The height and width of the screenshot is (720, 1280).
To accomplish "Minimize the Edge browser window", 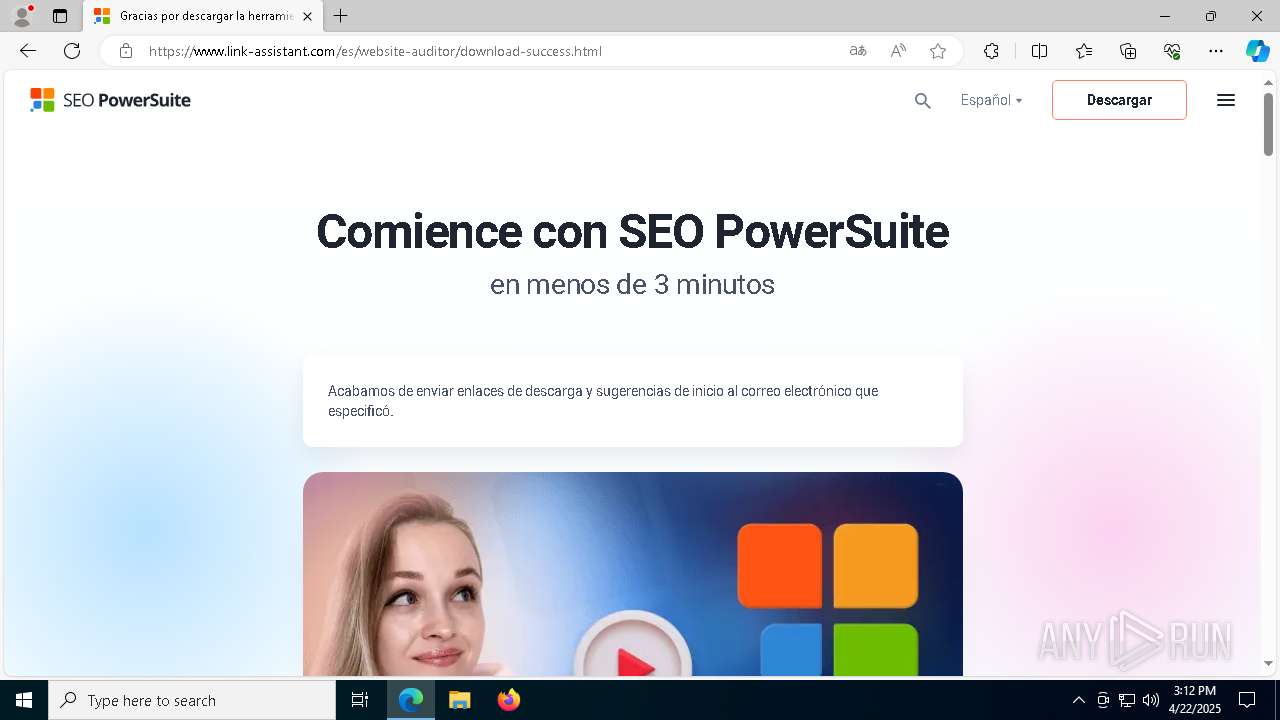I will [x=1165, y=16].
